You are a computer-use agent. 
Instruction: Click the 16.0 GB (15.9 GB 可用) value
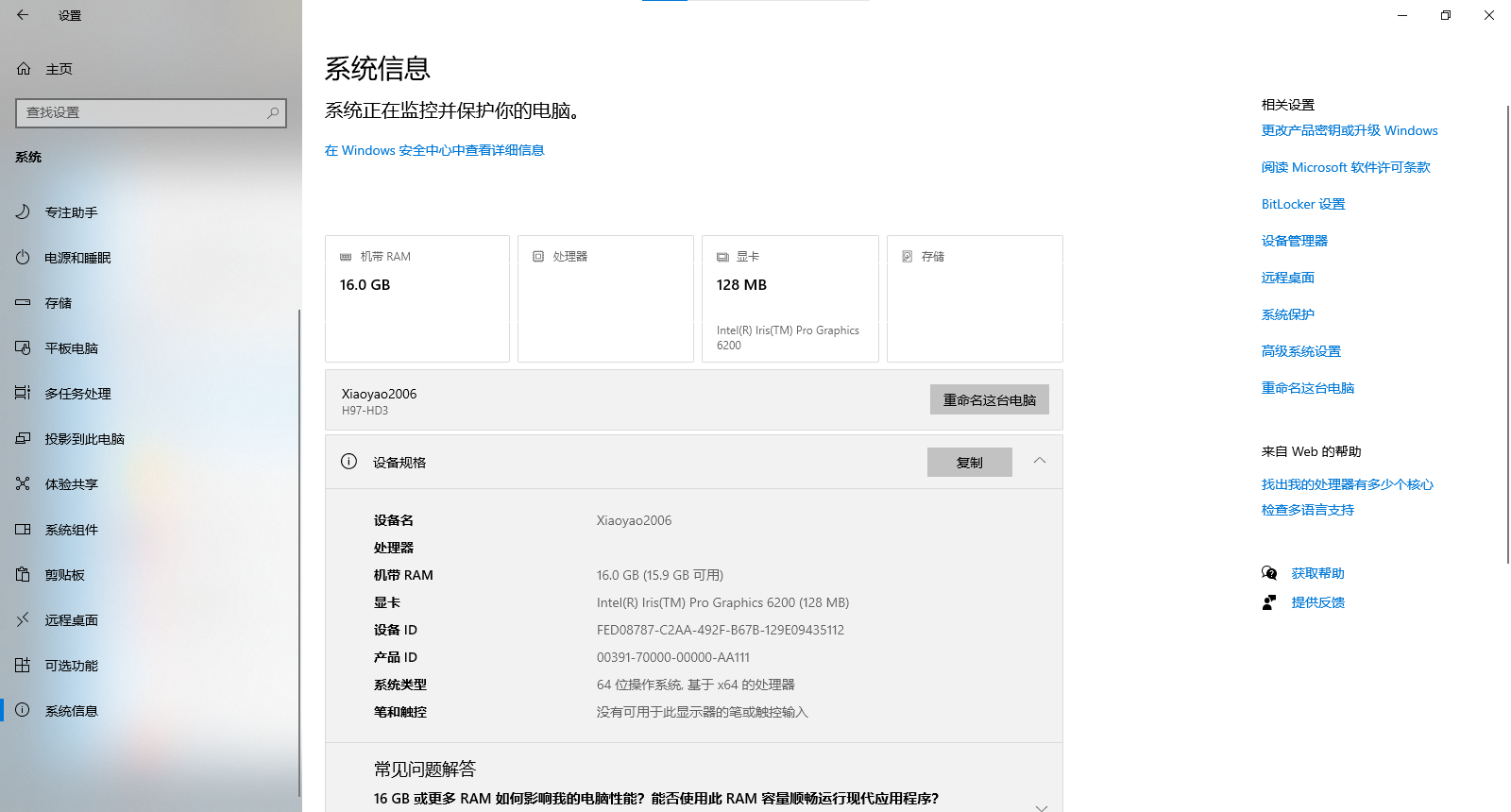(x=660, y=575)
